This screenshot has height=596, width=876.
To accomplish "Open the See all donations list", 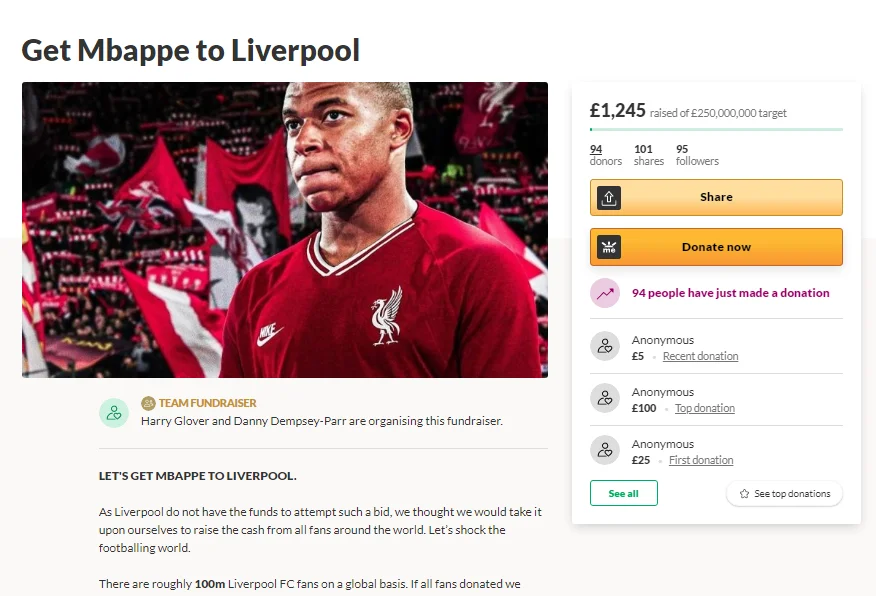I will point(623,494).
